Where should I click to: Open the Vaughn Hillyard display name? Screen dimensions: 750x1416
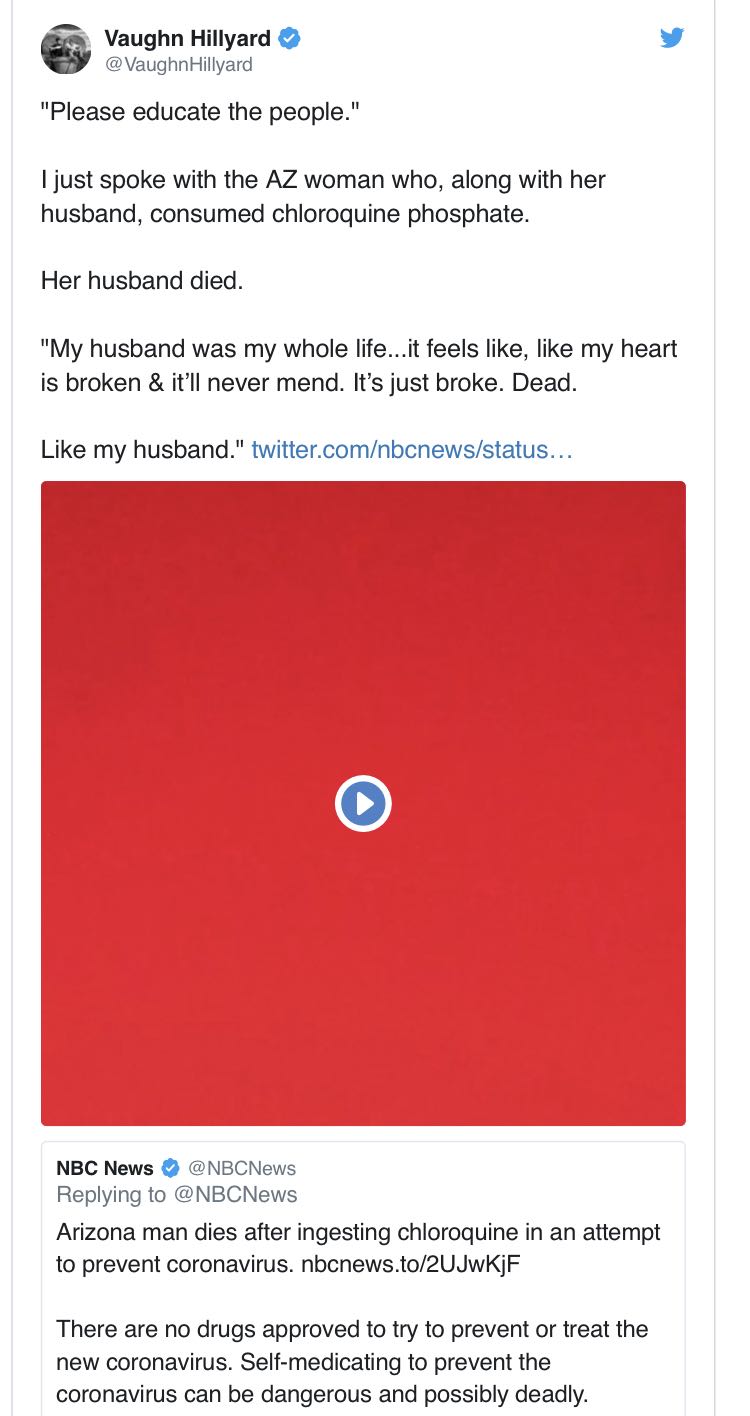[x=187, y=39]
